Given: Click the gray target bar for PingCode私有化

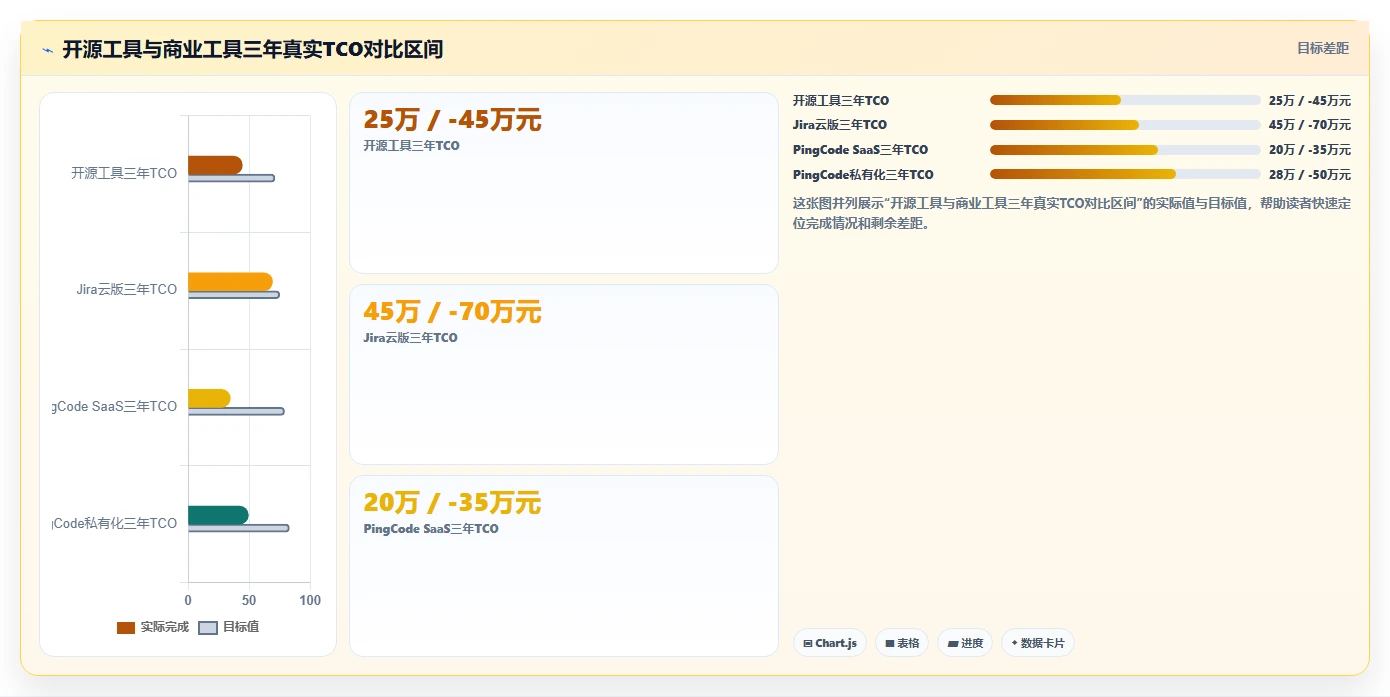Looking at the screenshot, I should click(238, 528).
